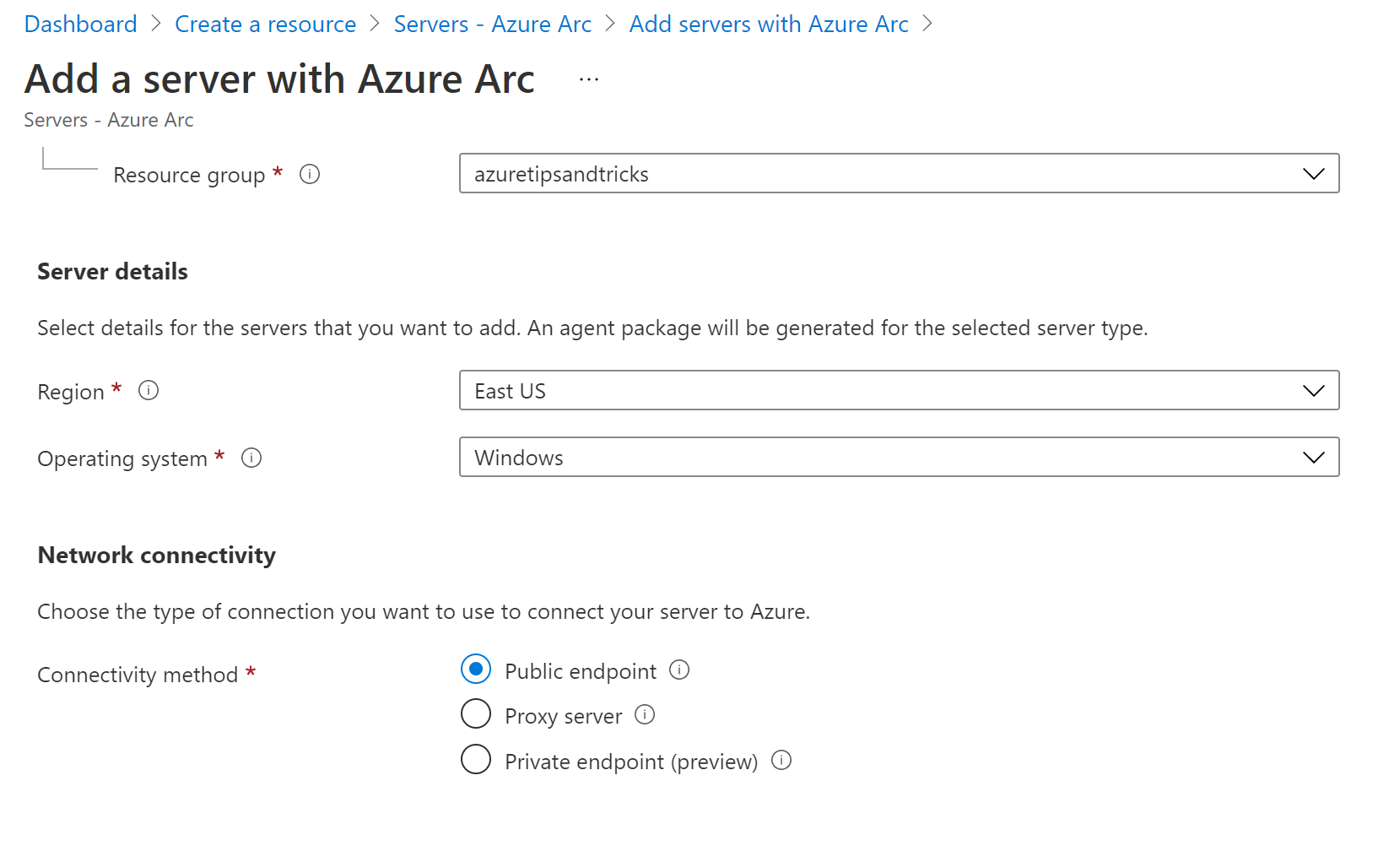Open Servers - Azure Arc breadcrumb
The height and width of the screenshot is (846, 1400).
(492, 24)
